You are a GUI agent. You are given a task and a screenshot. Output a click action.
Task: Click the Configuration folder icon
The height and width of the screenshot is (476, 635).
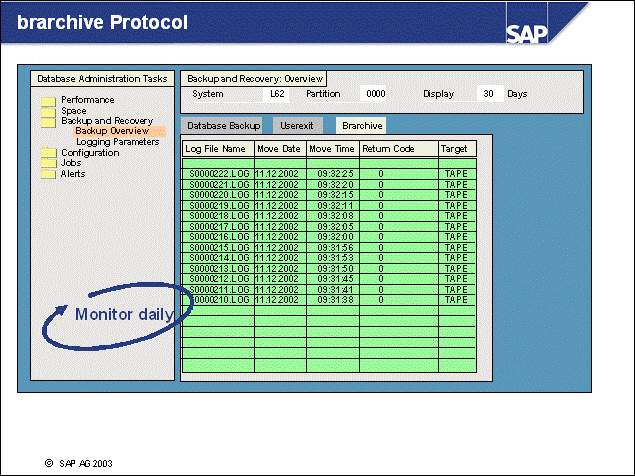pos(47,153)
